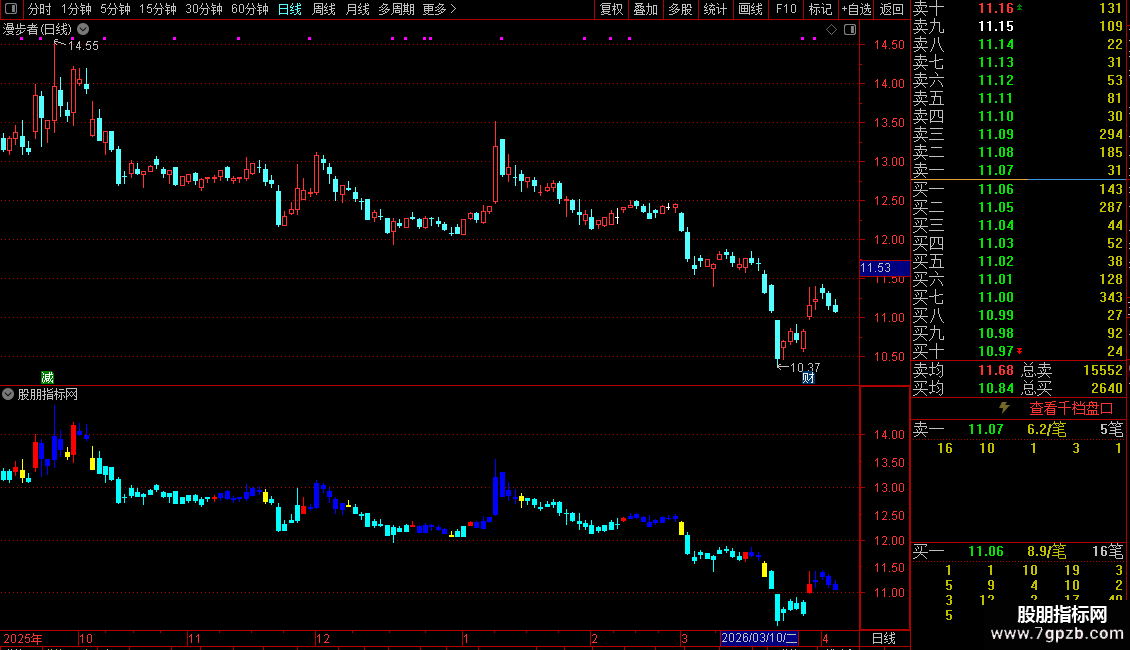Viewport: 1130px width, 650px height.
Task: Switch to 30分钟 timeframe
Action: point(204,9)
